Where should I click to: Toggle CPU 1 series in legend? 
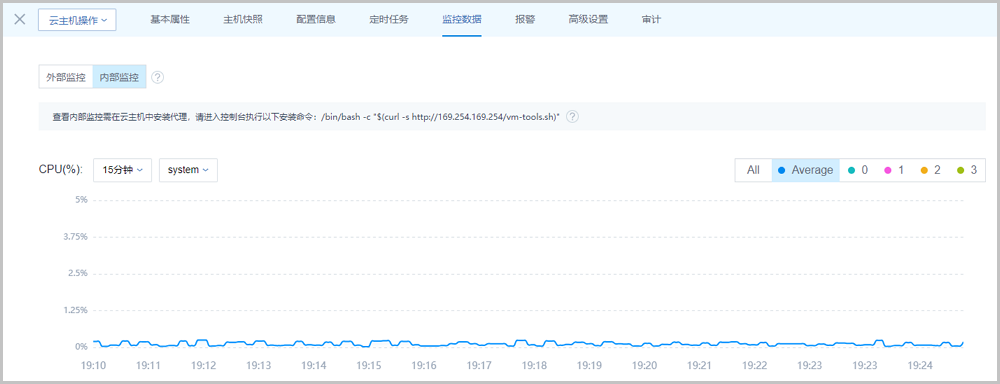(x=894, y=170)
